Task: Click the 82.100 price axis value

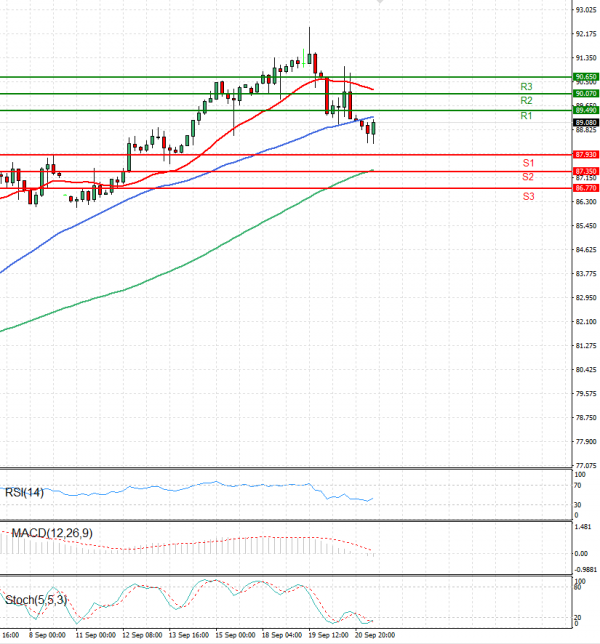Action: [586, 322]
